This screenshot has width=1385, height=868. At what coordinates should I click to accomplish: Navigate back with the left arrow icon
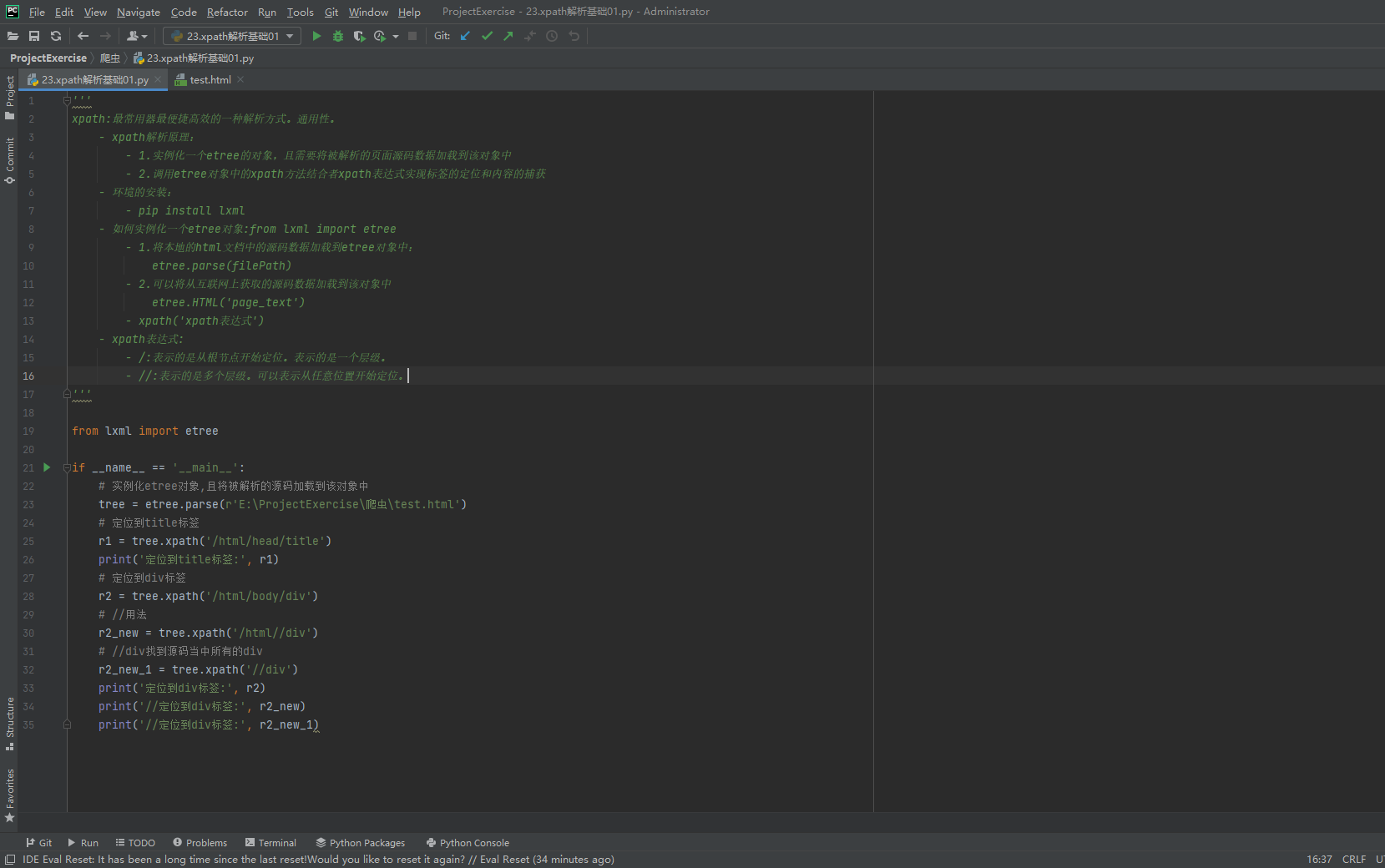83,36
